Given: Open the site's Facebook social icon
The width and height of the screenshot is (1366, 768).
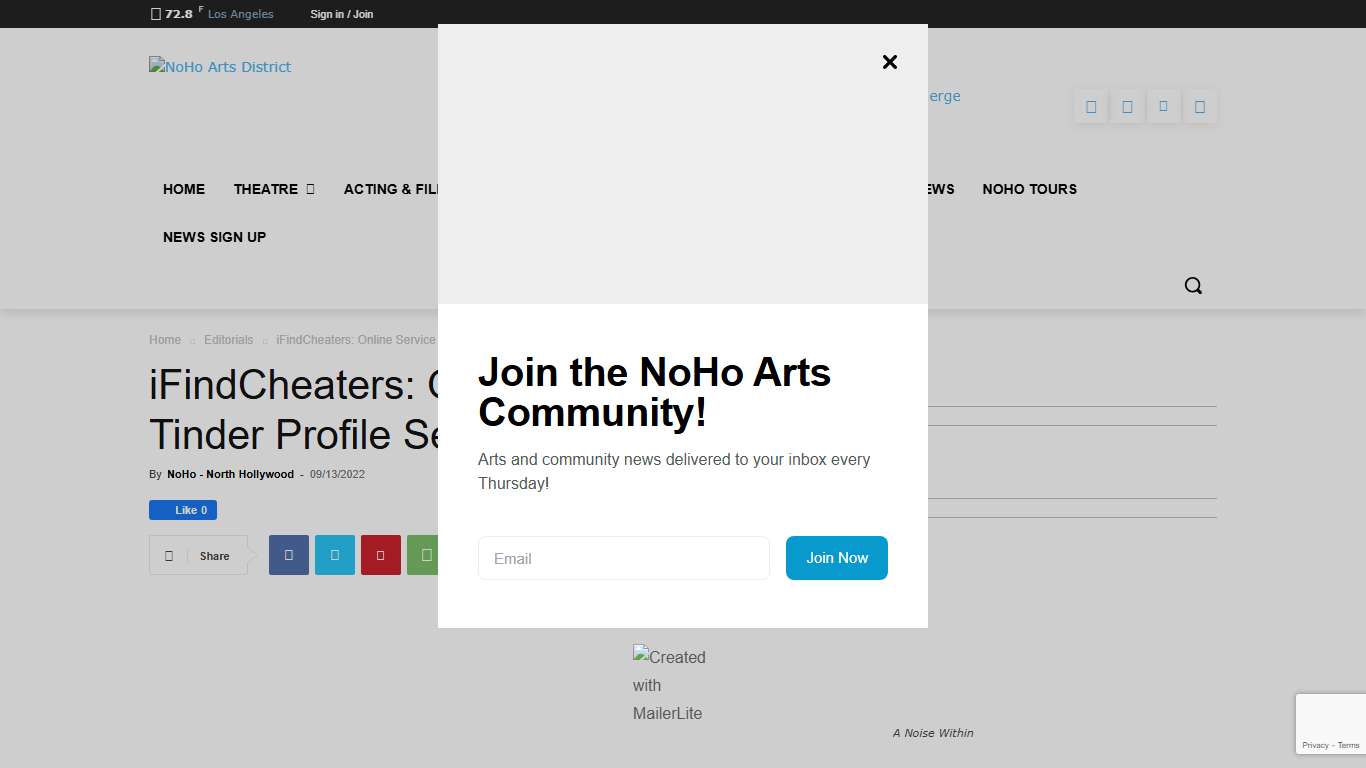Looking at the screenshot, I should [1090, 106].
